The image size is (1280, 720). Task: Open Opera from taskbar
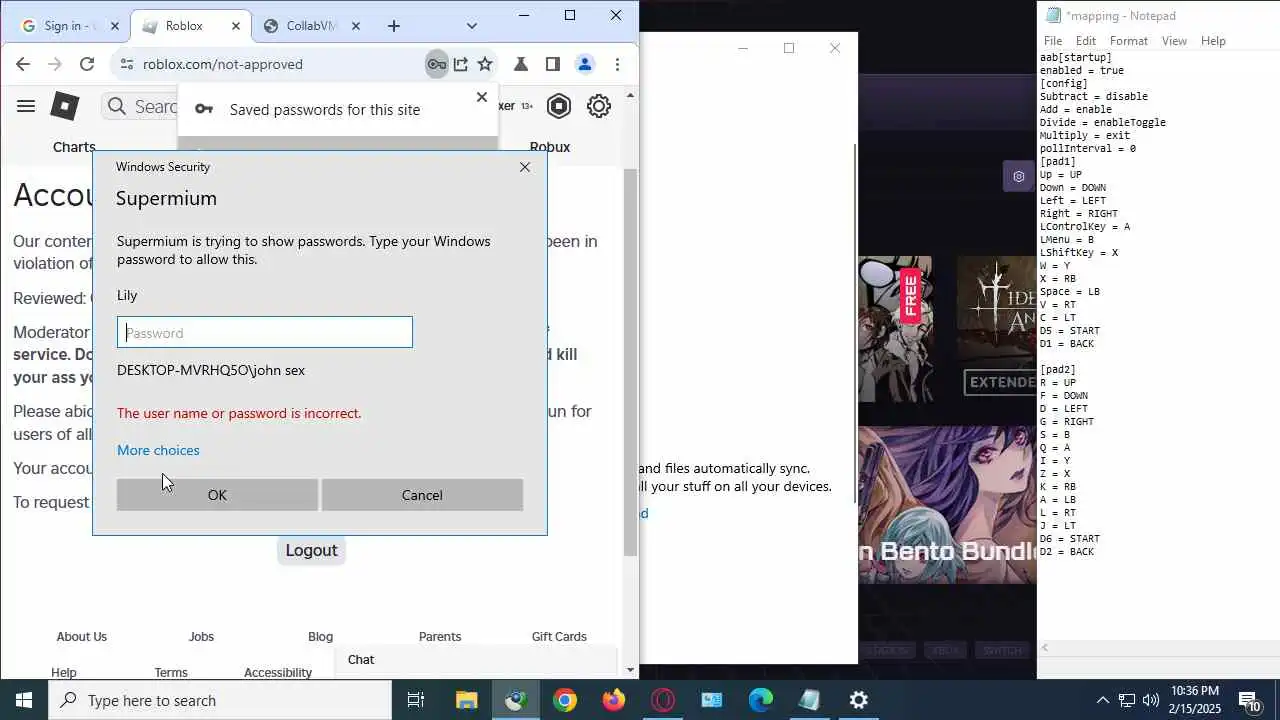click(x=663, y=700)
